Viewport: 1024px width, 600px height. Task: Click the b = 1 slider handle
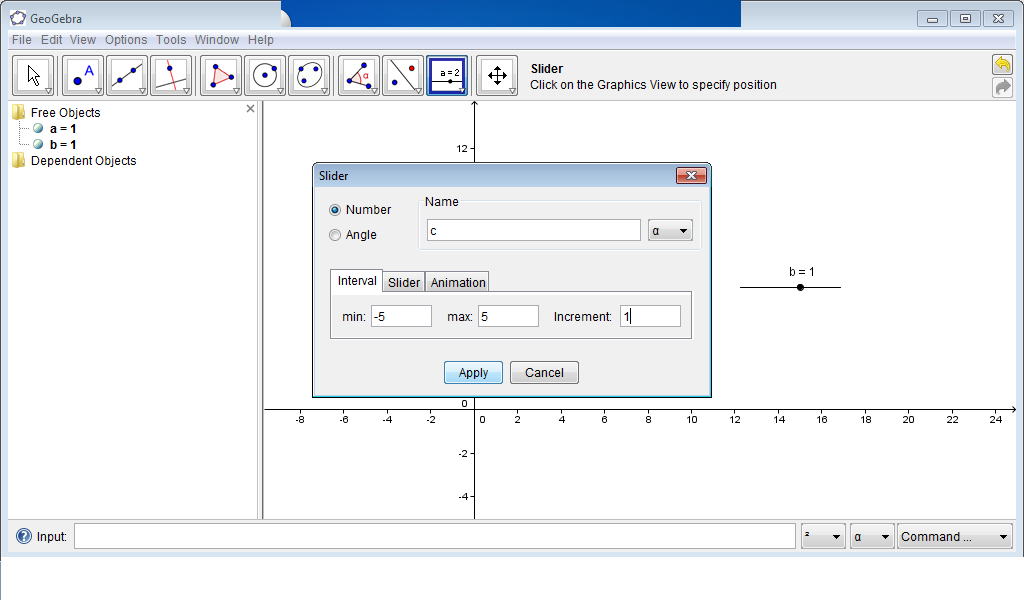pos(800,287)
